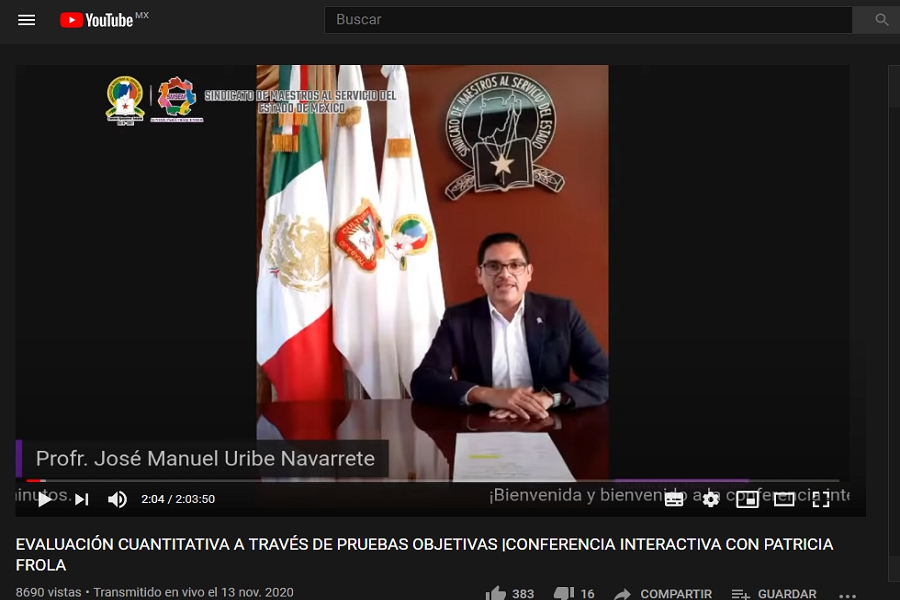Switch to theater mode
Viewport: 900px width, 600px height.
pyautogui.click(x=784, y=499)
